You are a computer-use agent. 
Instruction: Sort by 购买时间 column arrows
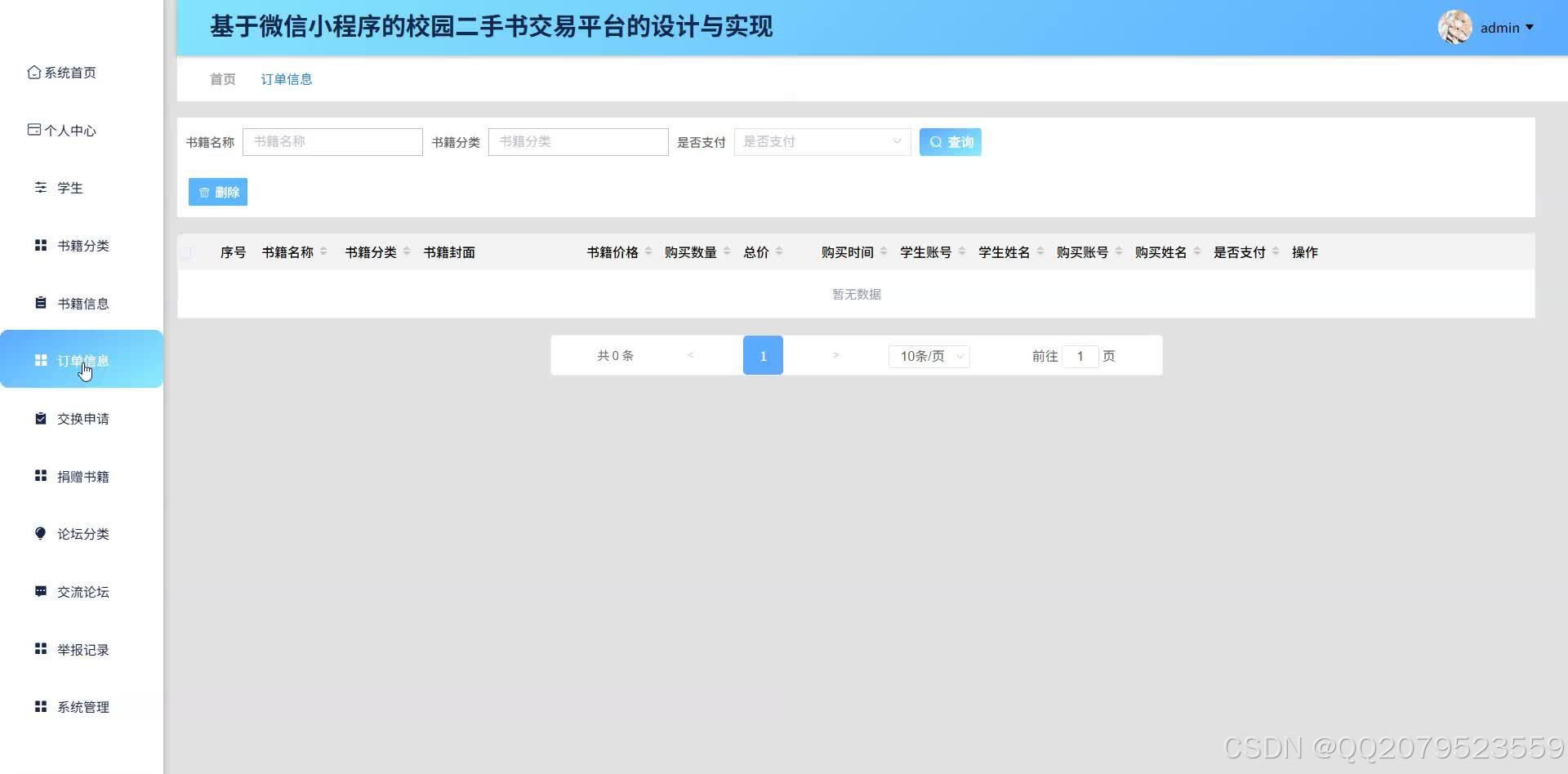[884, 251]
